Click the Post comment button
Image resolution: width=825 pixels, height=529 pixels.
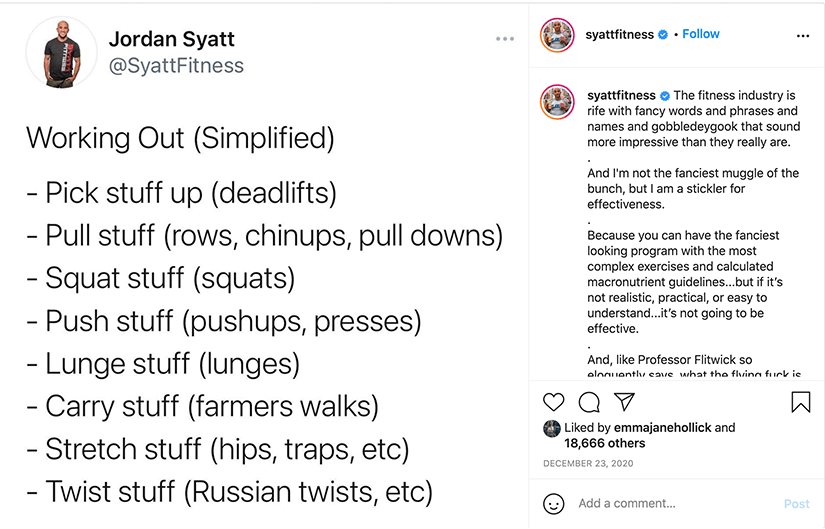[797, 504]
